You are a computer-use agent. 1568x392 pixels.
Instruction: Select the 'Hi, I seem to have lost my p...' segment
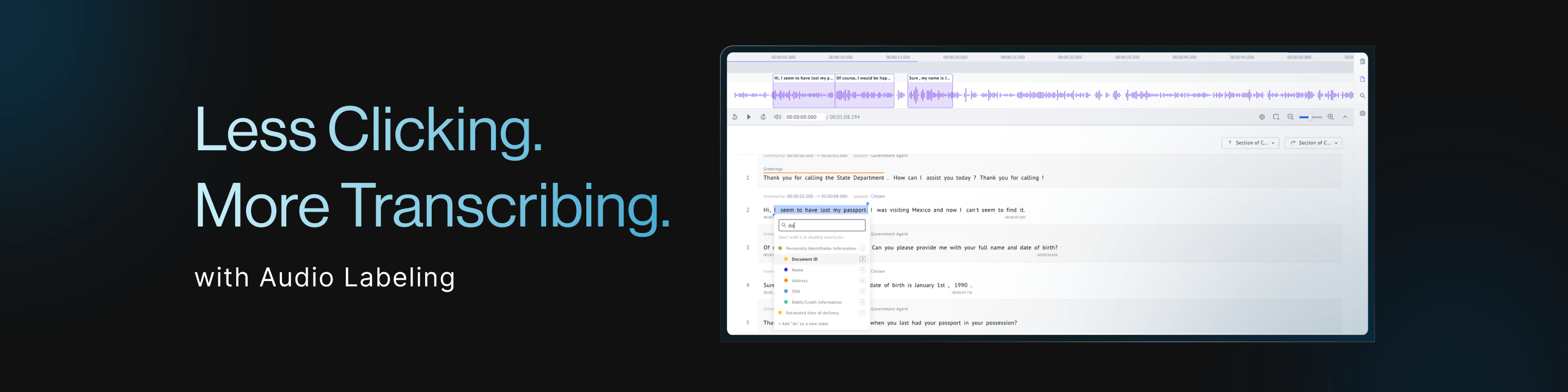(804, 91)
